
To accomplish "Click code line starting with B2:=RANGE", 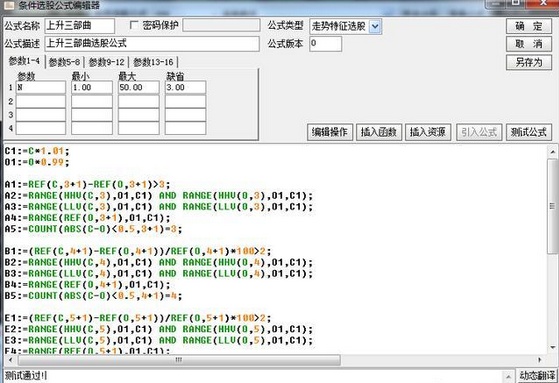I will [159, 262].
